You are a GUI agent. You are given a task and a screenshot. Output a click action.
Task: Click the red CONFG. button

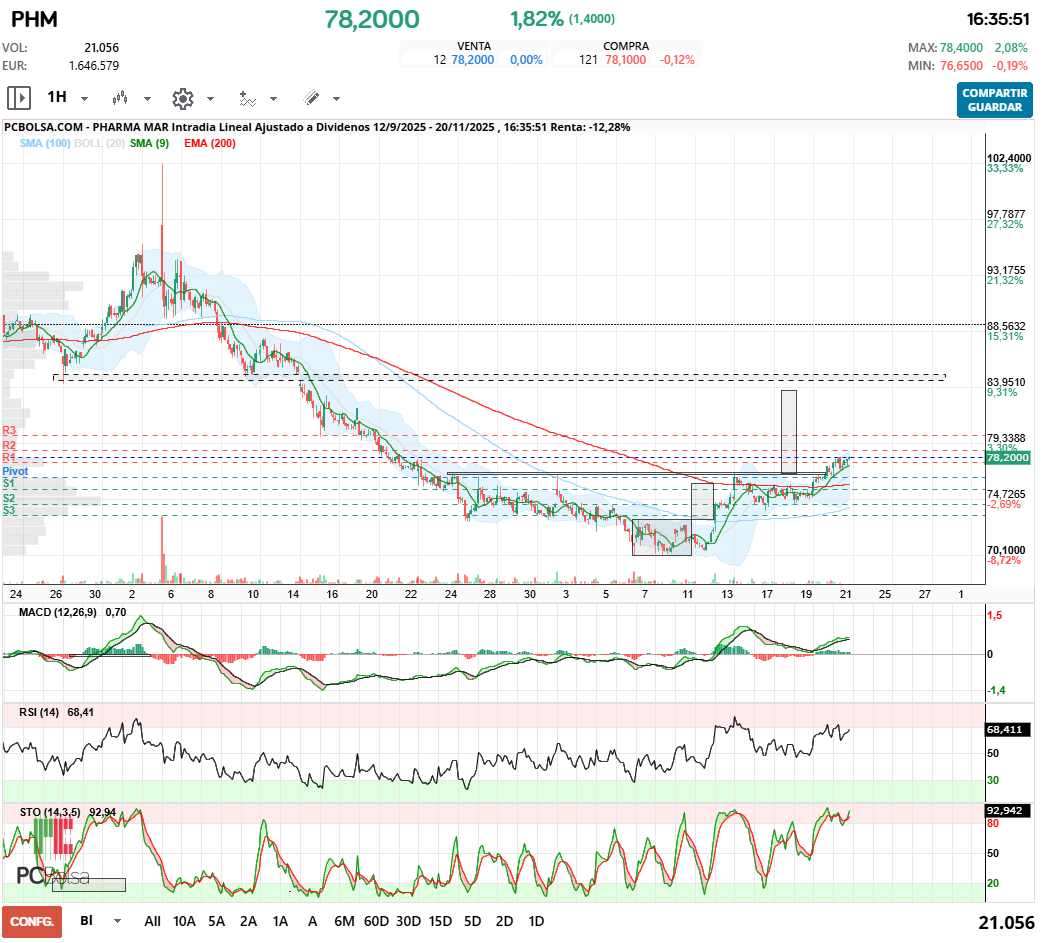(32, 921)
